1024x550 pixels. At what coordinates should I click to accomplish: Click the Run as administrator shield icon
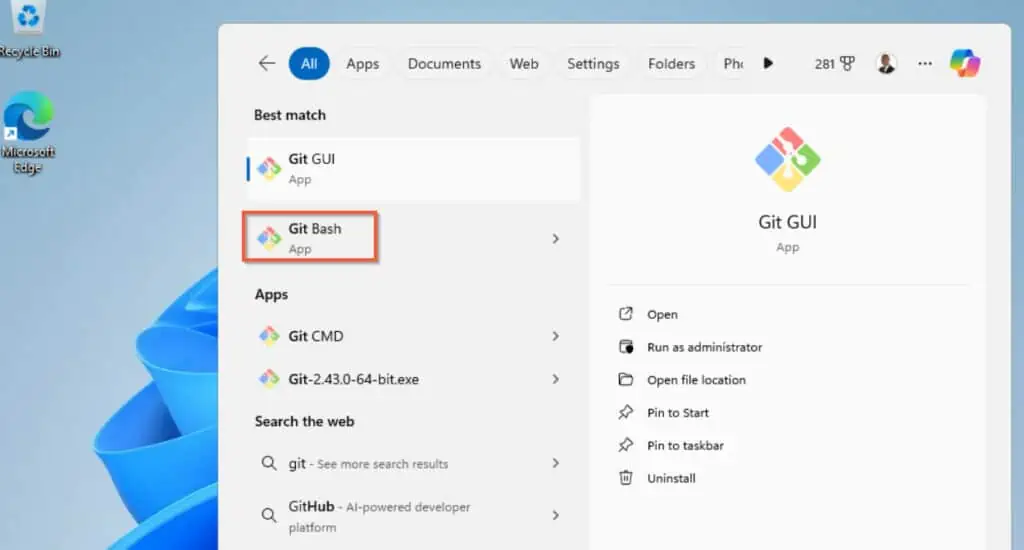click(626, 347)
